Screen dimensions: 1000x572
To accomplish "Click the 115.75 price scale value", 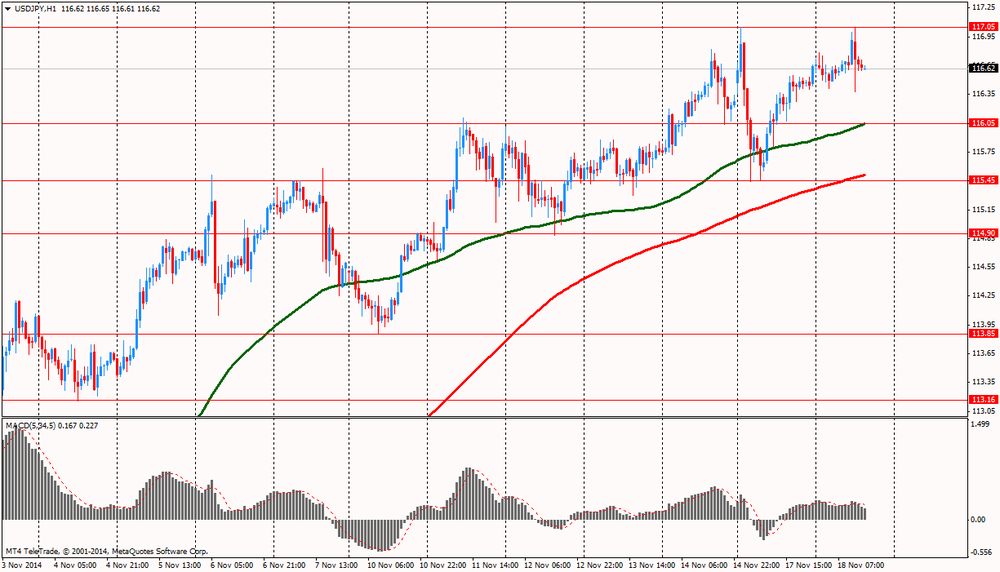I will click(983, 152).
